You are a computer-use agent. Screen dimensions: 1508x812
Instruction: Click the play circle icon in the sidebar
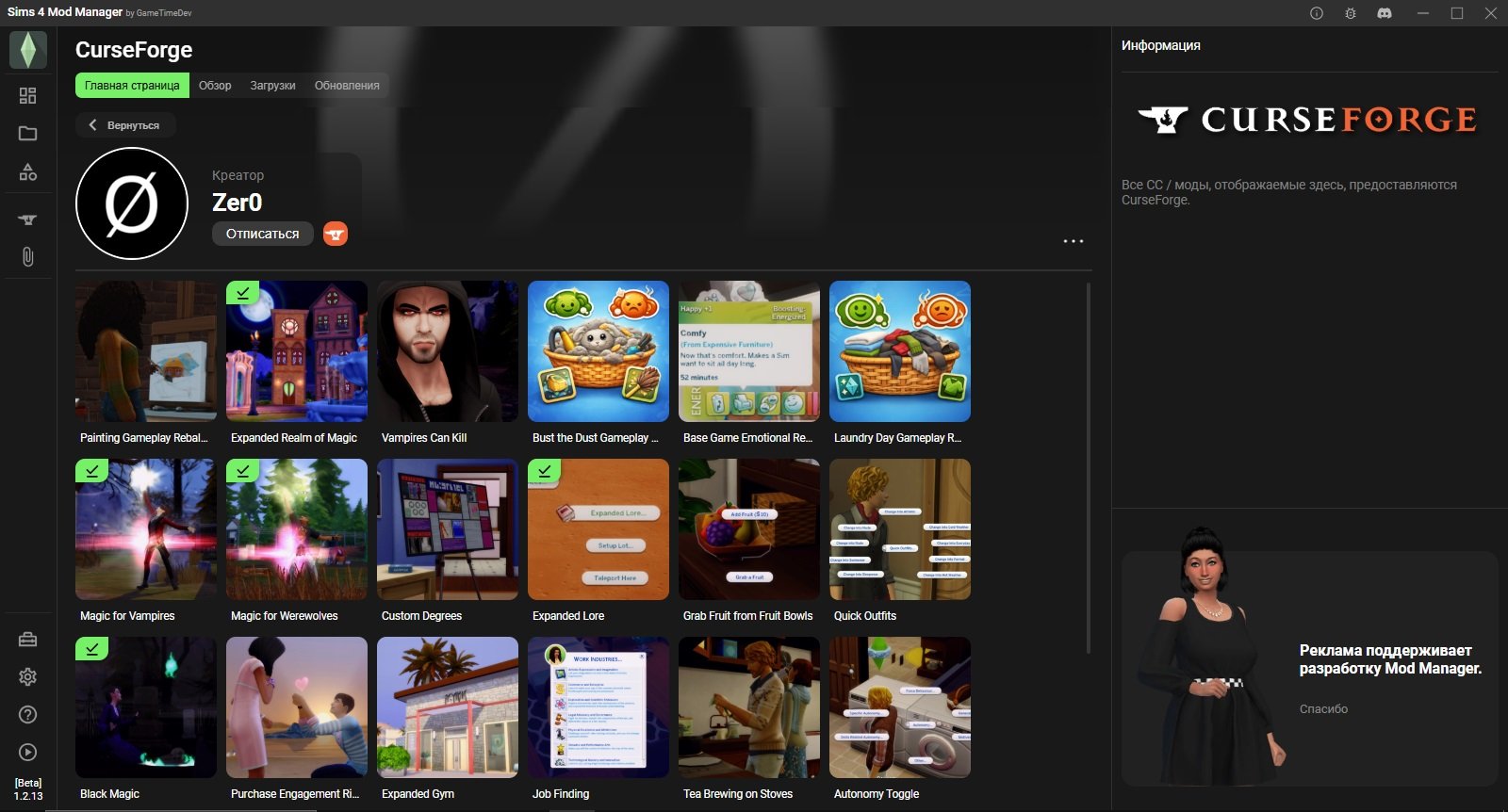pyautogui.click(x=27, y=753)
